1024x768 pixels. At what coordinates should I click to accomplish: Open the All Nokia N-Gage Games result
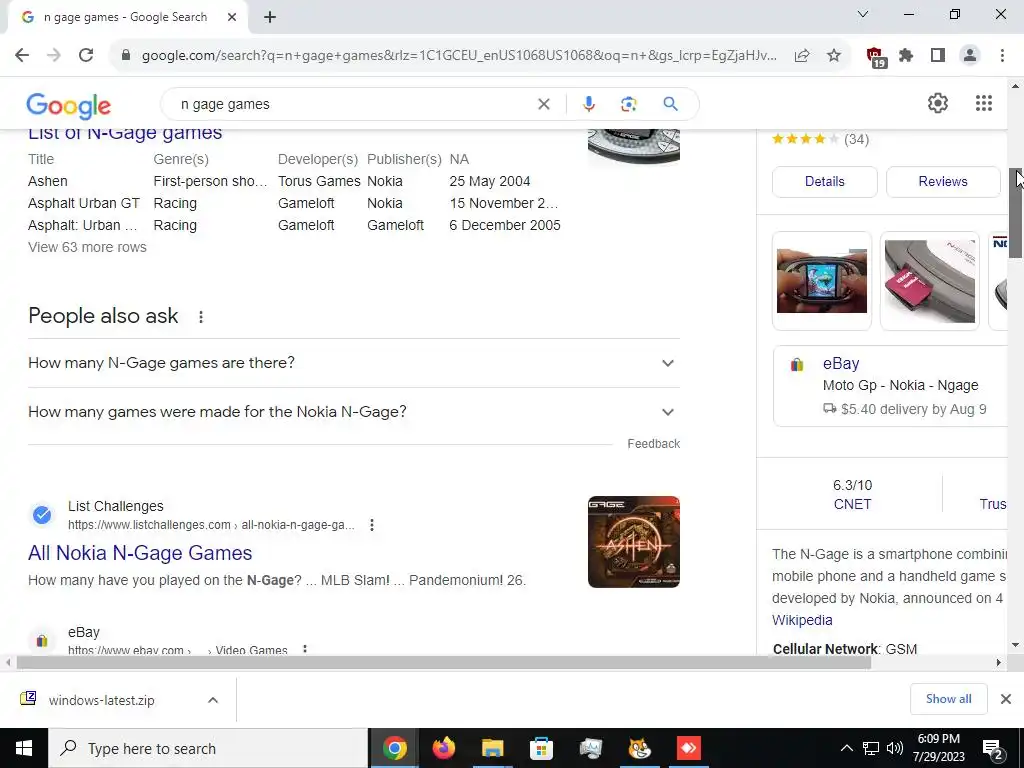click(x=140, y=553)
